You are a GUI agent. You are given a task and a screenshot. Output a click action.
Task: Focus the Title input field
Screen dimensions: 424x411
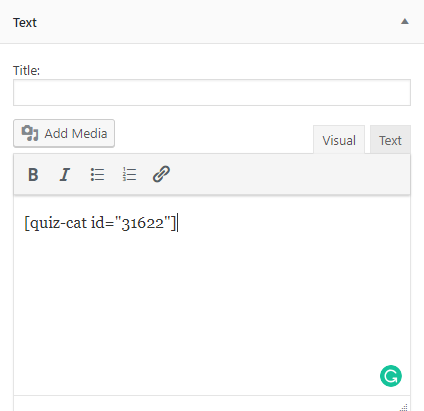point(212,93)
